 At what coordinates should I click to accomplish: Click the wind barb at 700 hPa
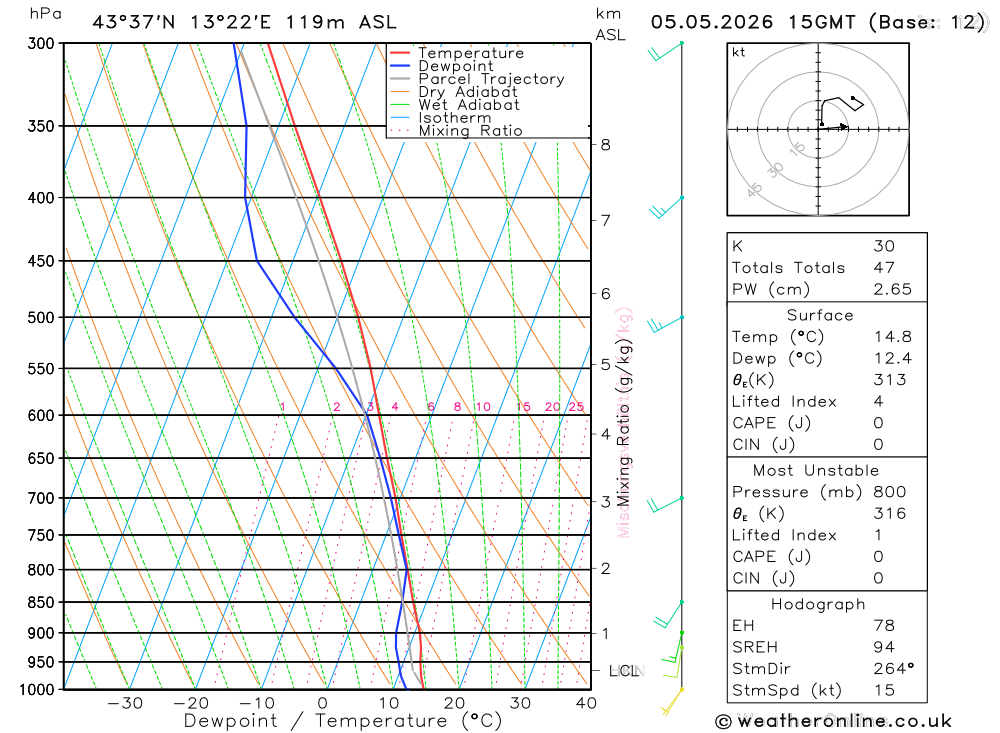tap(665, 504)
